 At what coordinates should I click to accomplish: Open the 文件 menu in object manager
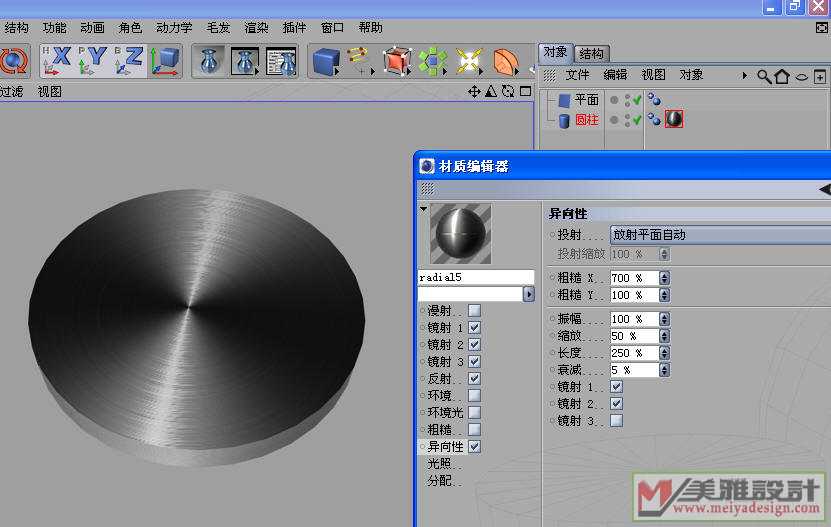577,75
